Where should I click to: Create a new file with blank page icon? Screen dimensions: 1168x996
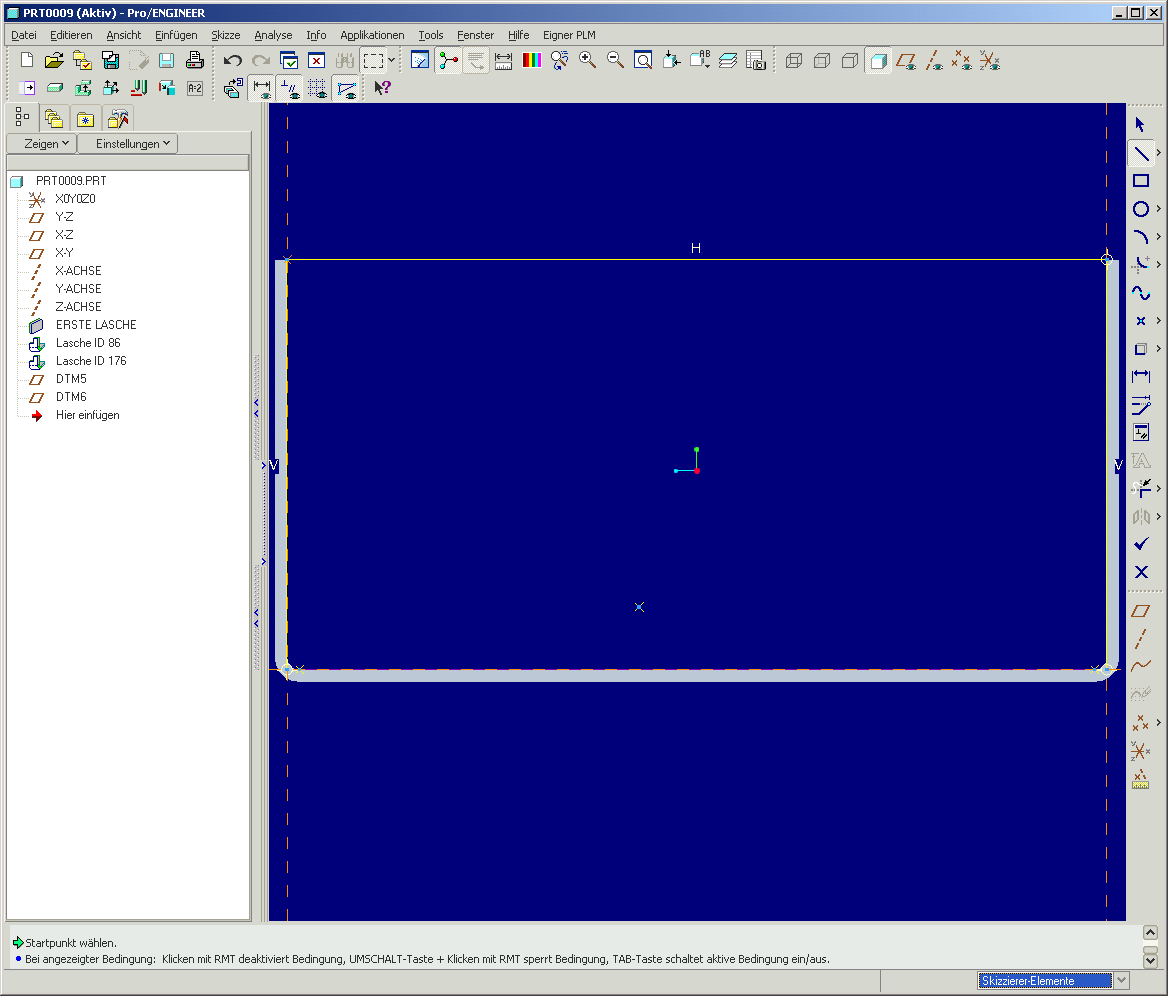pos(26,61)
